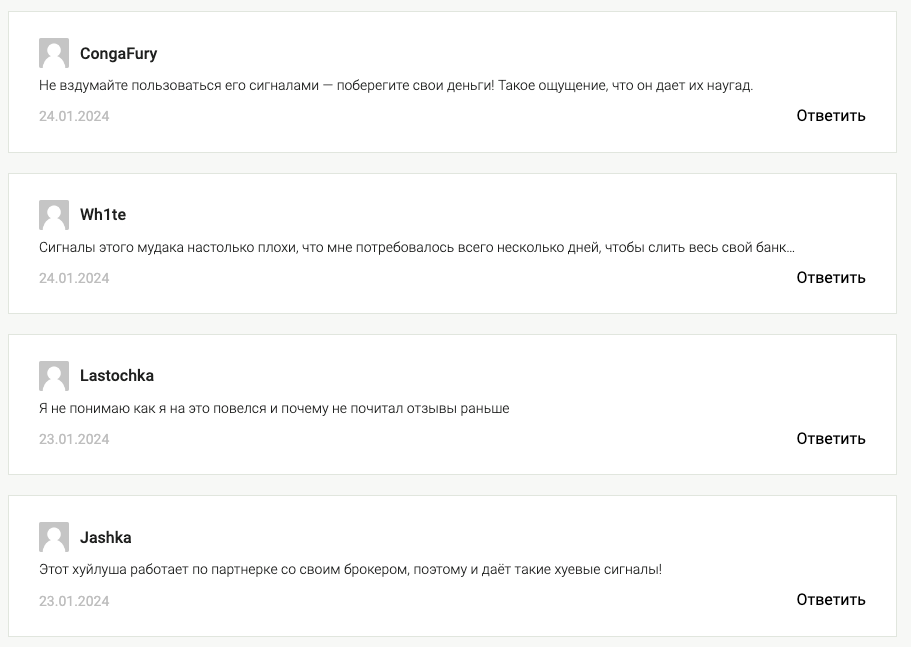Click Lastochka's comment text about отзывы
Viewport: 911px width, 647px height.
click(274, 408)
